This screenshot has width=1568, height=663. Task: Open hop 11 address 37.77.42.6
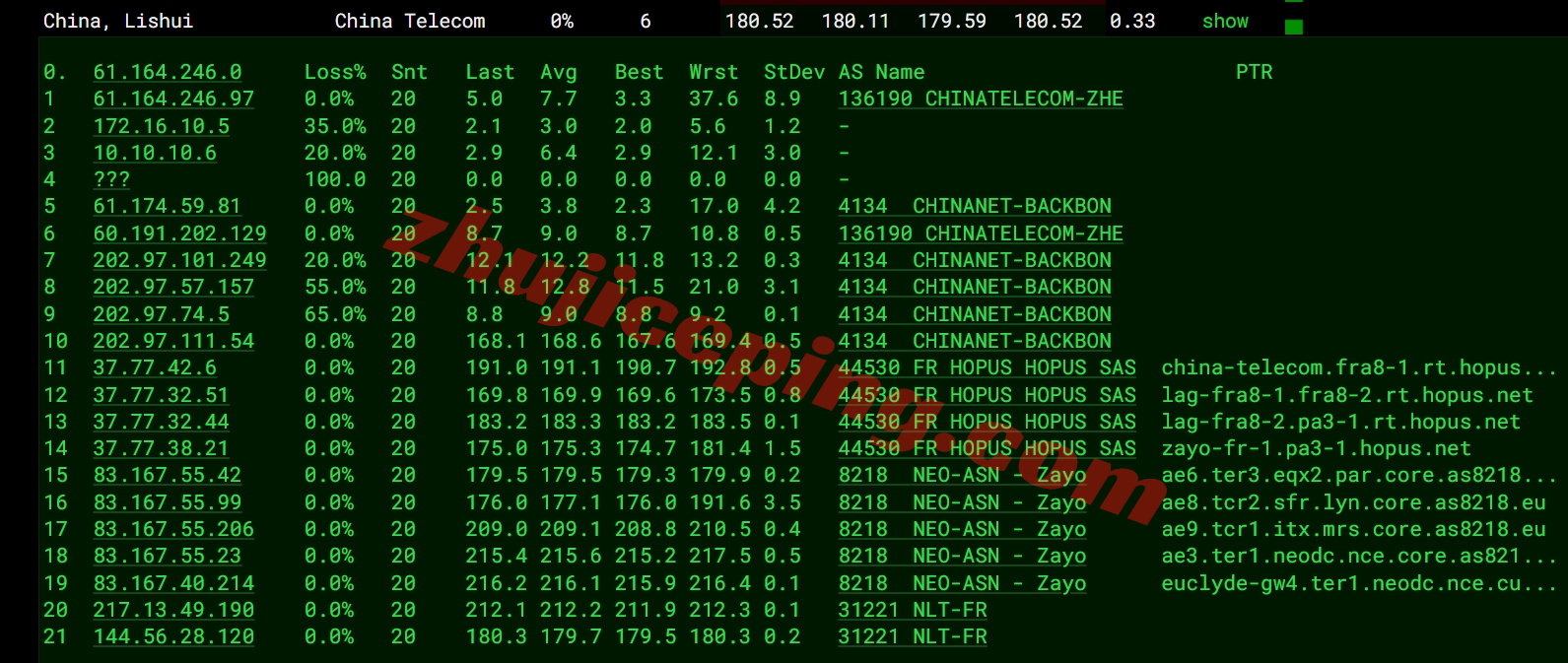tap(155, 368)
